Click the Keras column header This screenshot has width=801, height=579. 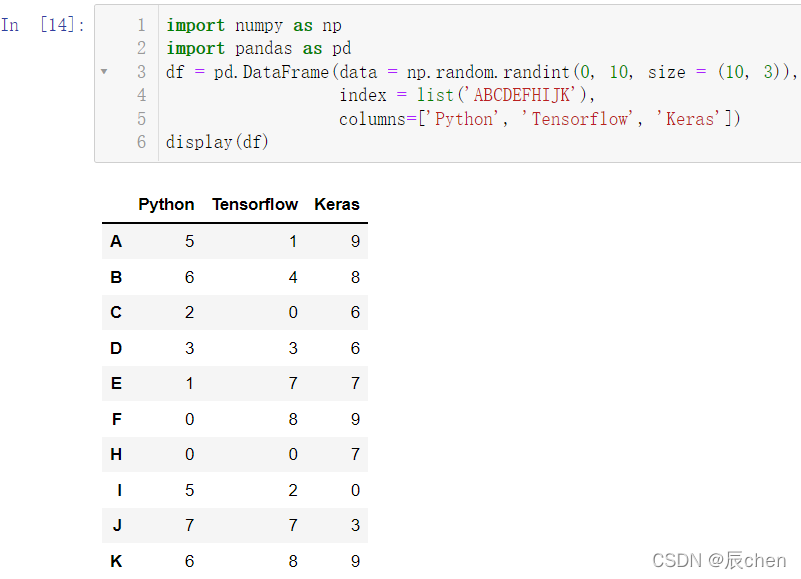click(337, 204)
